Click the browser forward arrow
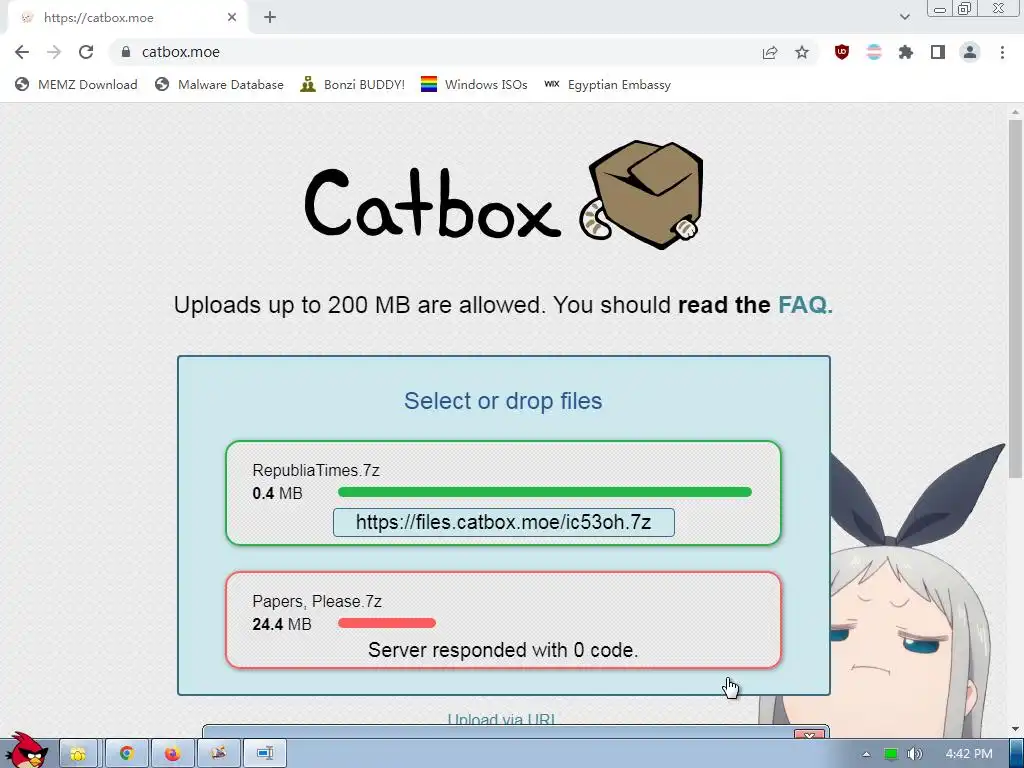 [x=54, y=52]
